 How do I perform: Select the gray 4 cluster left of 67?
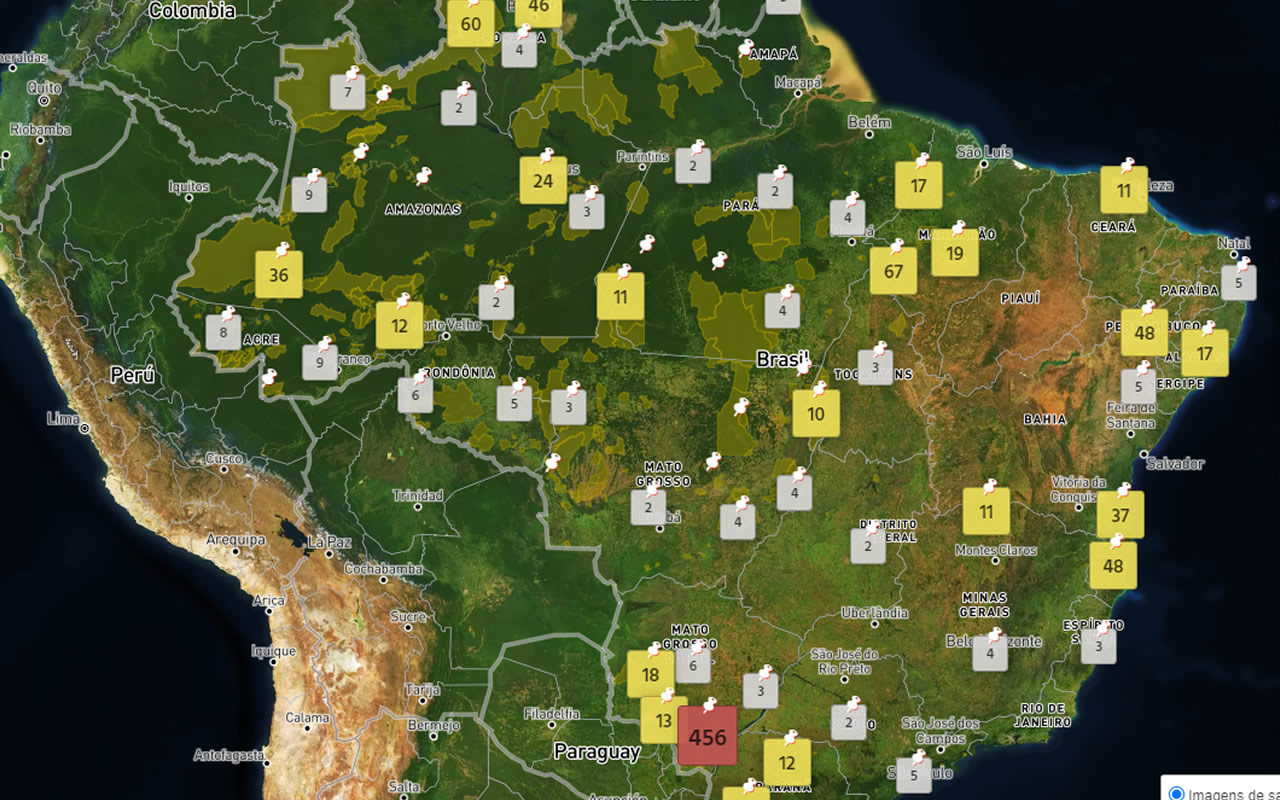tap(848, 217)
